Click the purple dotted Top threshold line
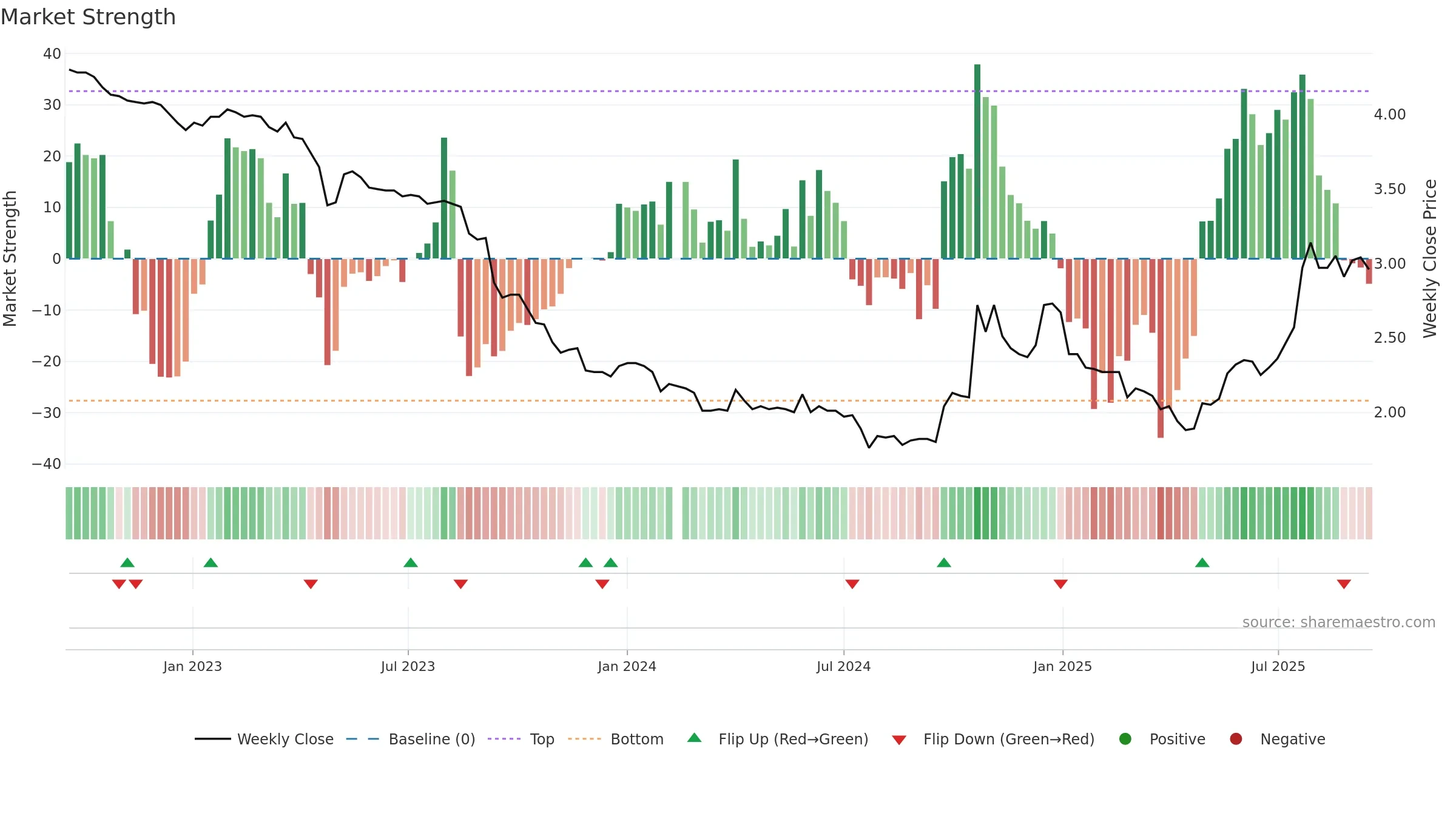The width and height of the screenshot is (1456, 819). coord(719,91)
